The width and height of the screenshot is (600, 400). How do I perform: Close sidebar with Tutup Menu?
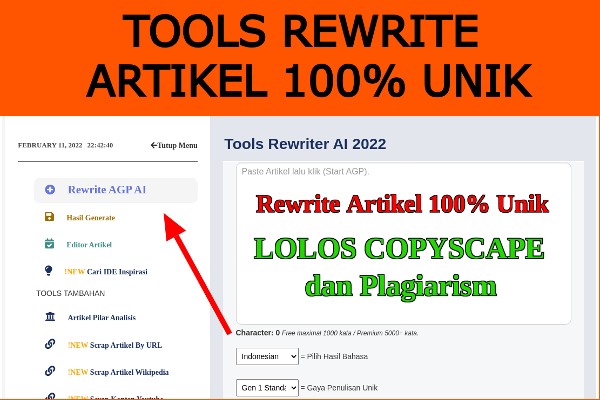tap(174, 145)
